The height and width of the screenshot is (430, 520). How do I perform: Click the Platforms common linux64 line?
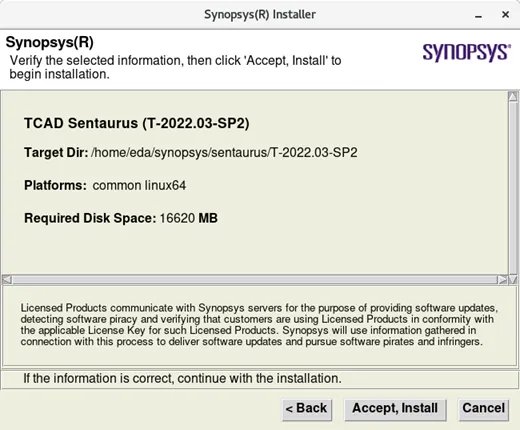(105, 185)
